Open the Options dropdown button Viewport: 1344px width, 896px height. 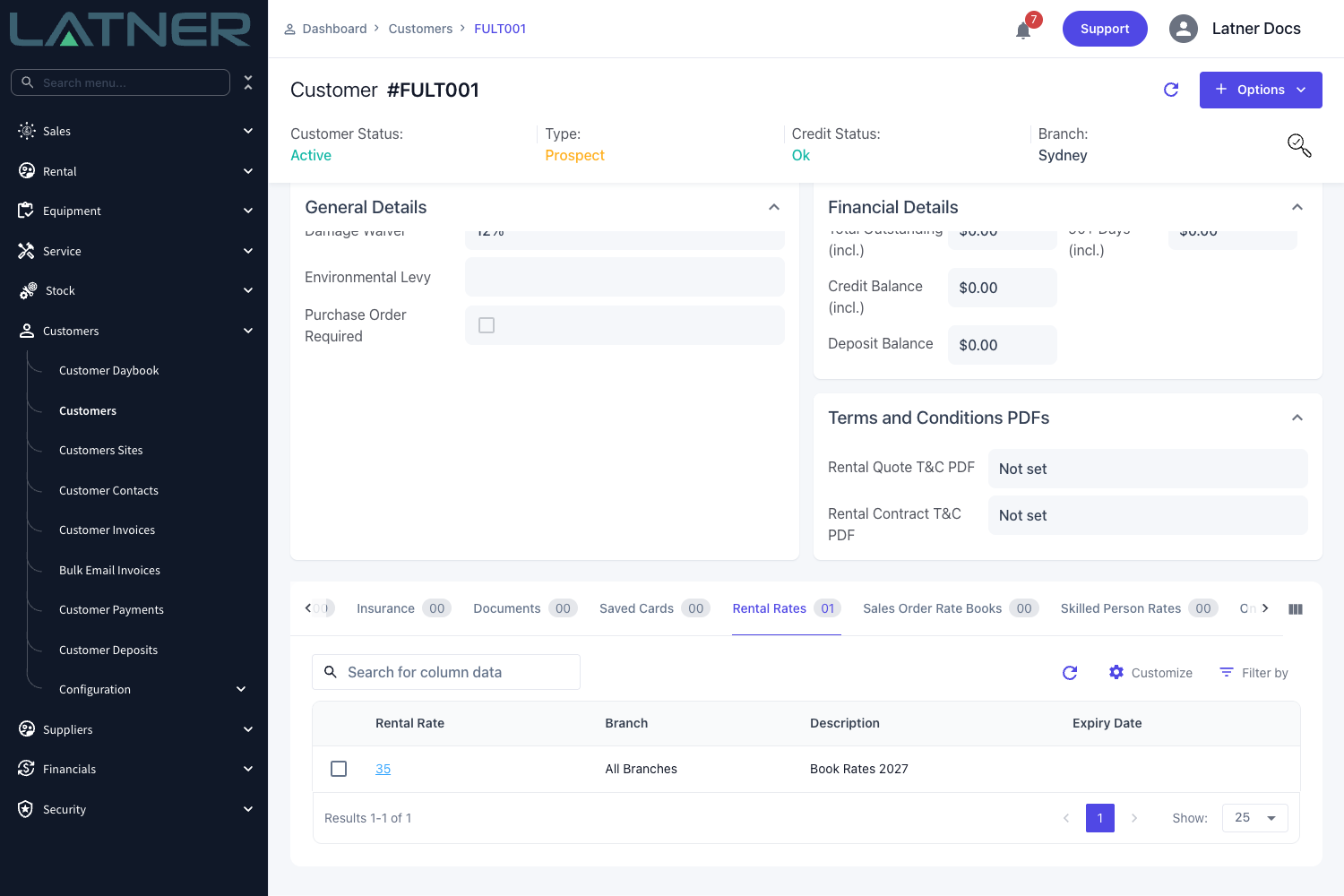coord(1261,90)
